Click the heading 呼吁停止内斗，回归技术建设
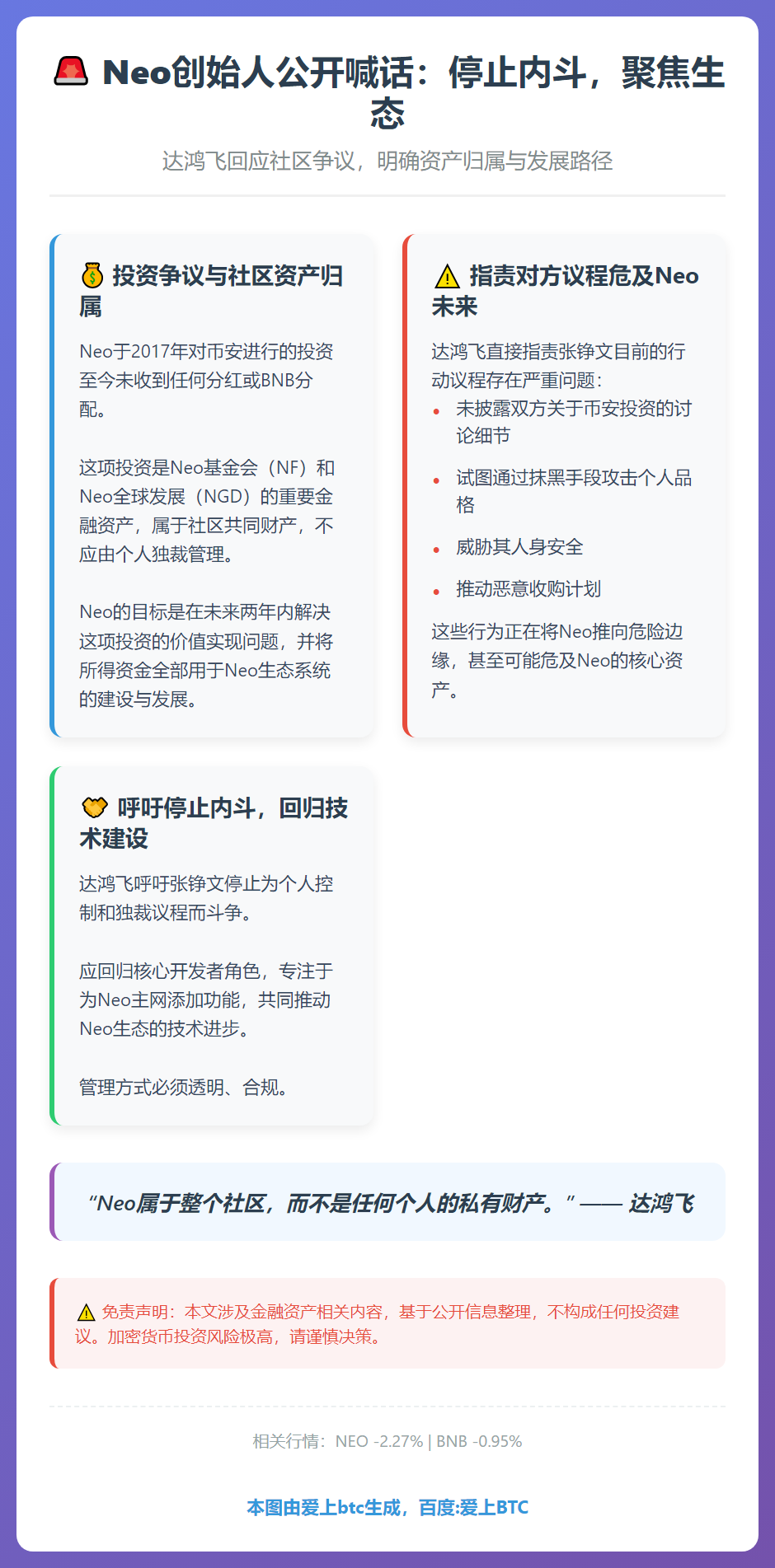Screen dimensions: 775x1568 214,823
